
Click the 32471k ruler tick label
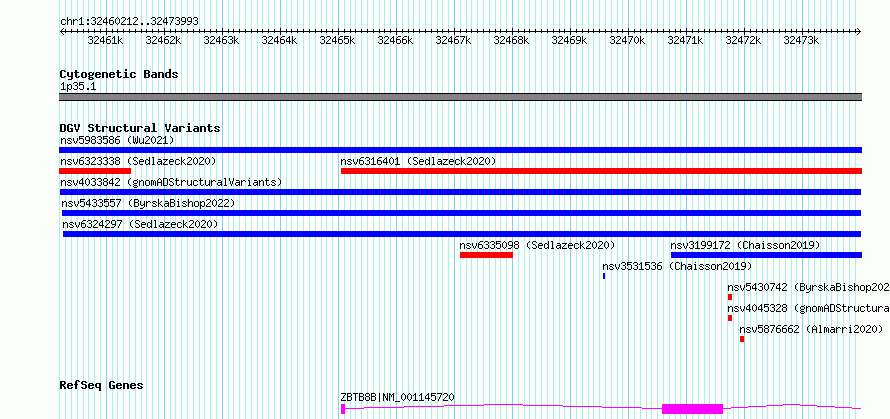685,40
